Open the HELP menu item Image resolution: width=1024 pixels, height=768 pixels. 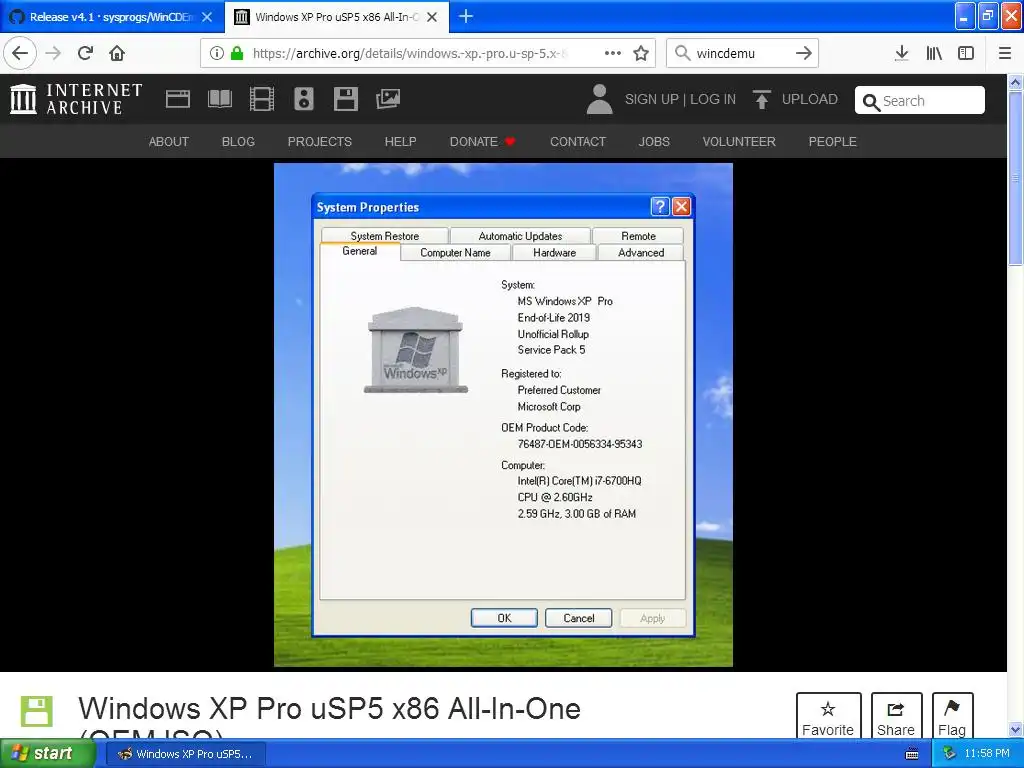click(x=400, y=142)
